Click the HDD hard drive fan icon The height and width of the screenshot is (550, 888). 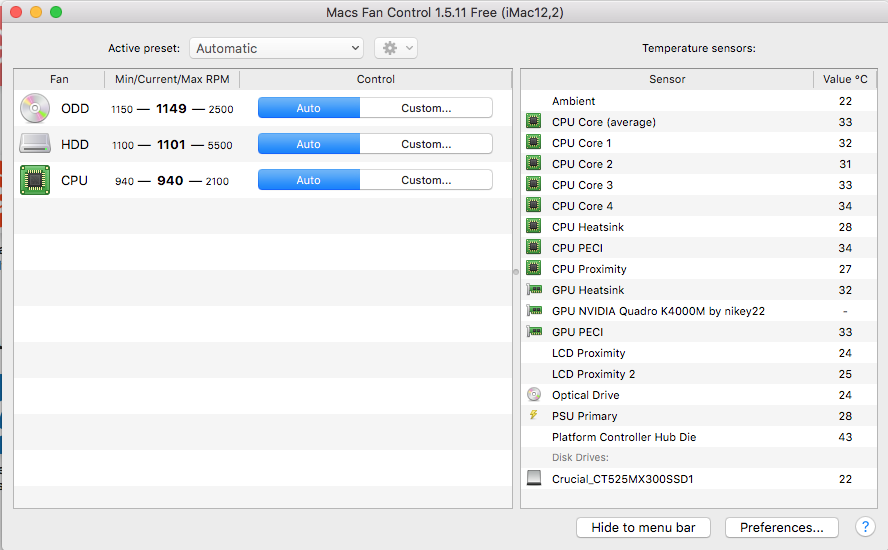(35, 144)
